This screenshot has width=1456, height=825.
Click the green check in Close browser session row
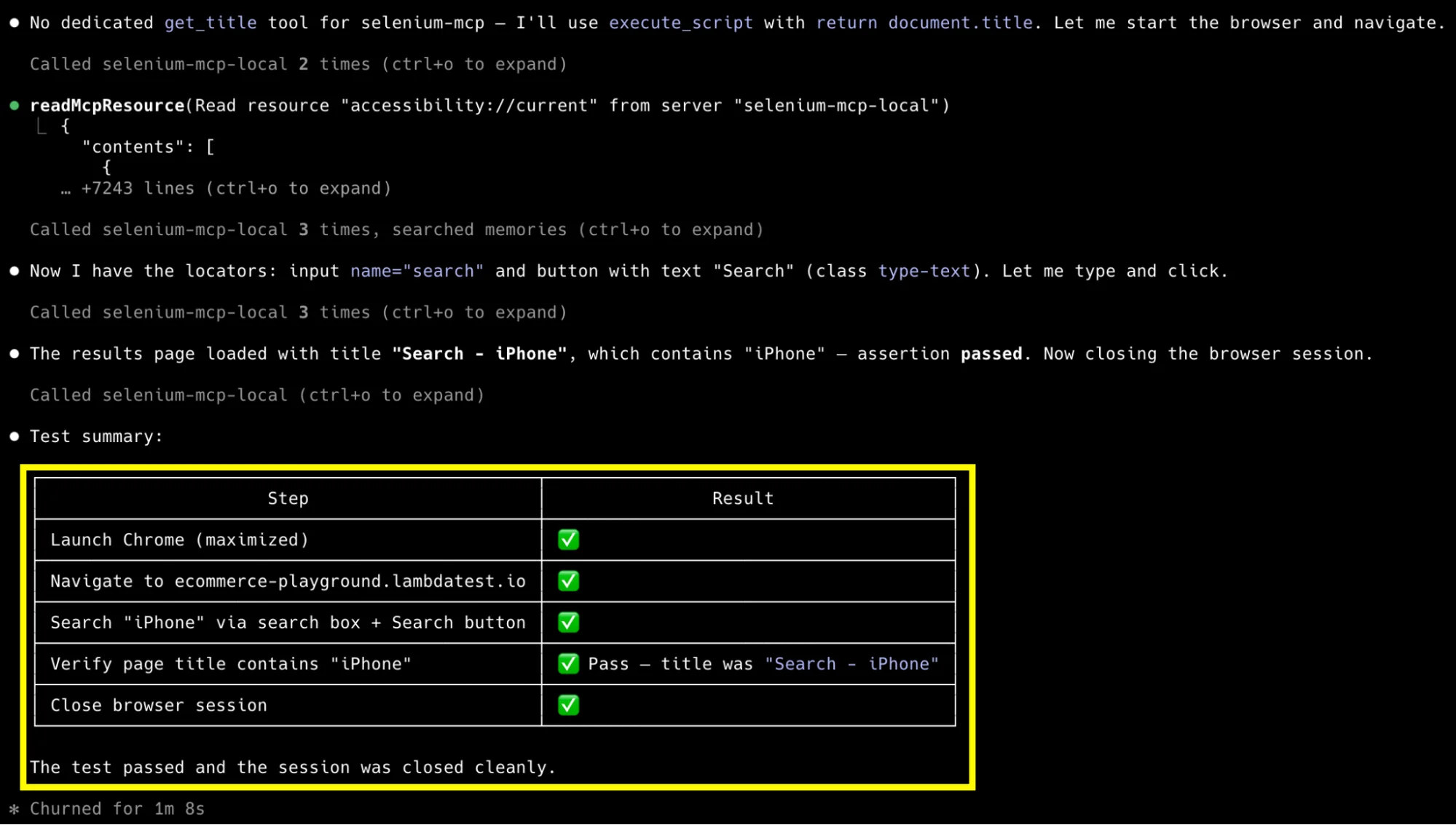pos(568,705)
